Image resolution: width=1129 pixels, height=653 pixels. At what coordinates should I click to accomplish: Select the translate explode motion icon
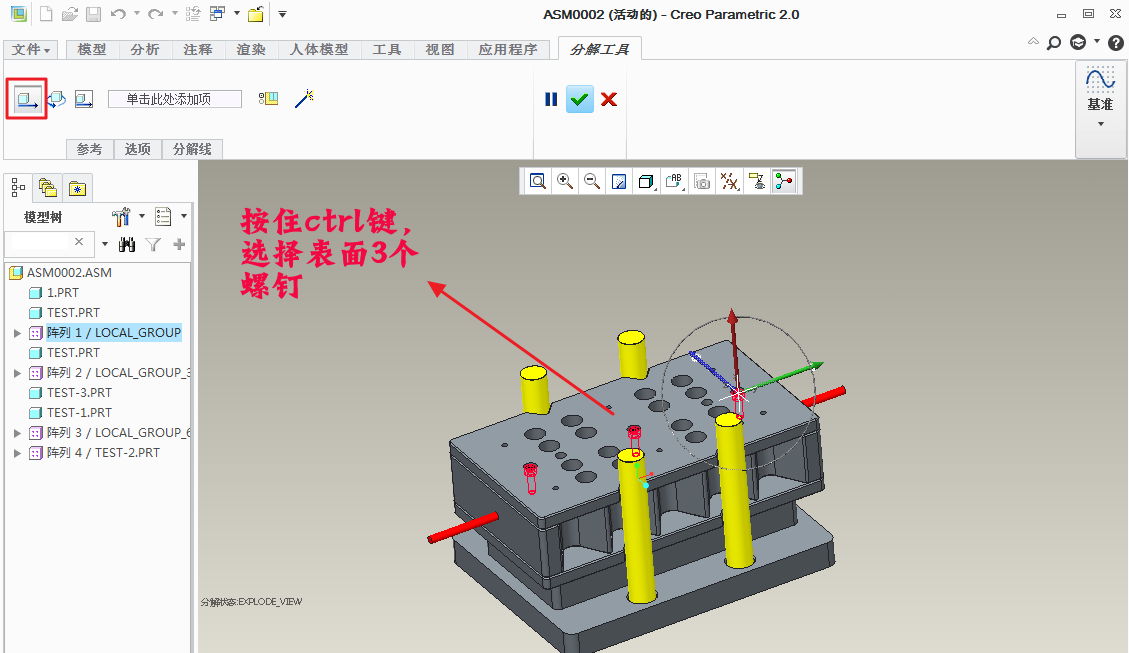click(x=27, y=99)
